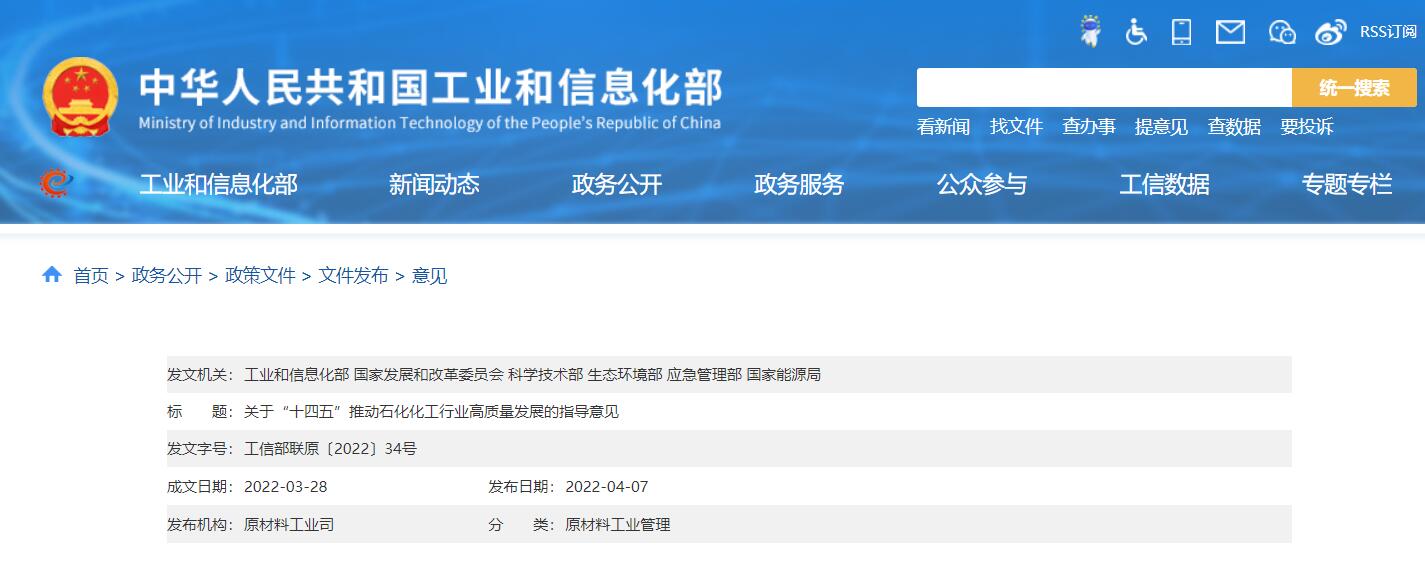Click the ministry title 中华人民共和国工业和信息化部
Screen dimensions: 1425x567
click(430, 88)
